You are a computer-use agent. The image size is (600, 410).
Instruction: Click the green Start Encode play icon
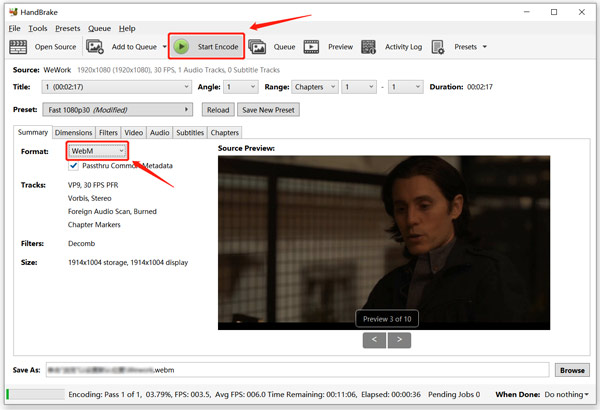181,47
